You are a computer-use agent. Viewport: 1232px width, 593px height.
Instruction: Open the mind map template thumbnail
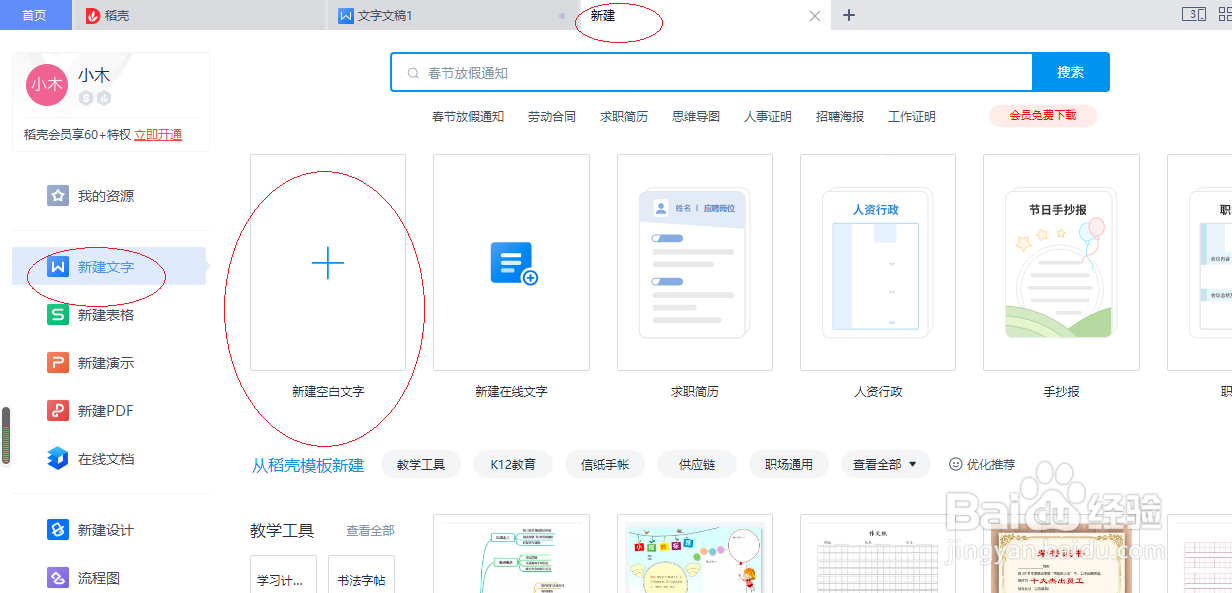coord(511,554)
